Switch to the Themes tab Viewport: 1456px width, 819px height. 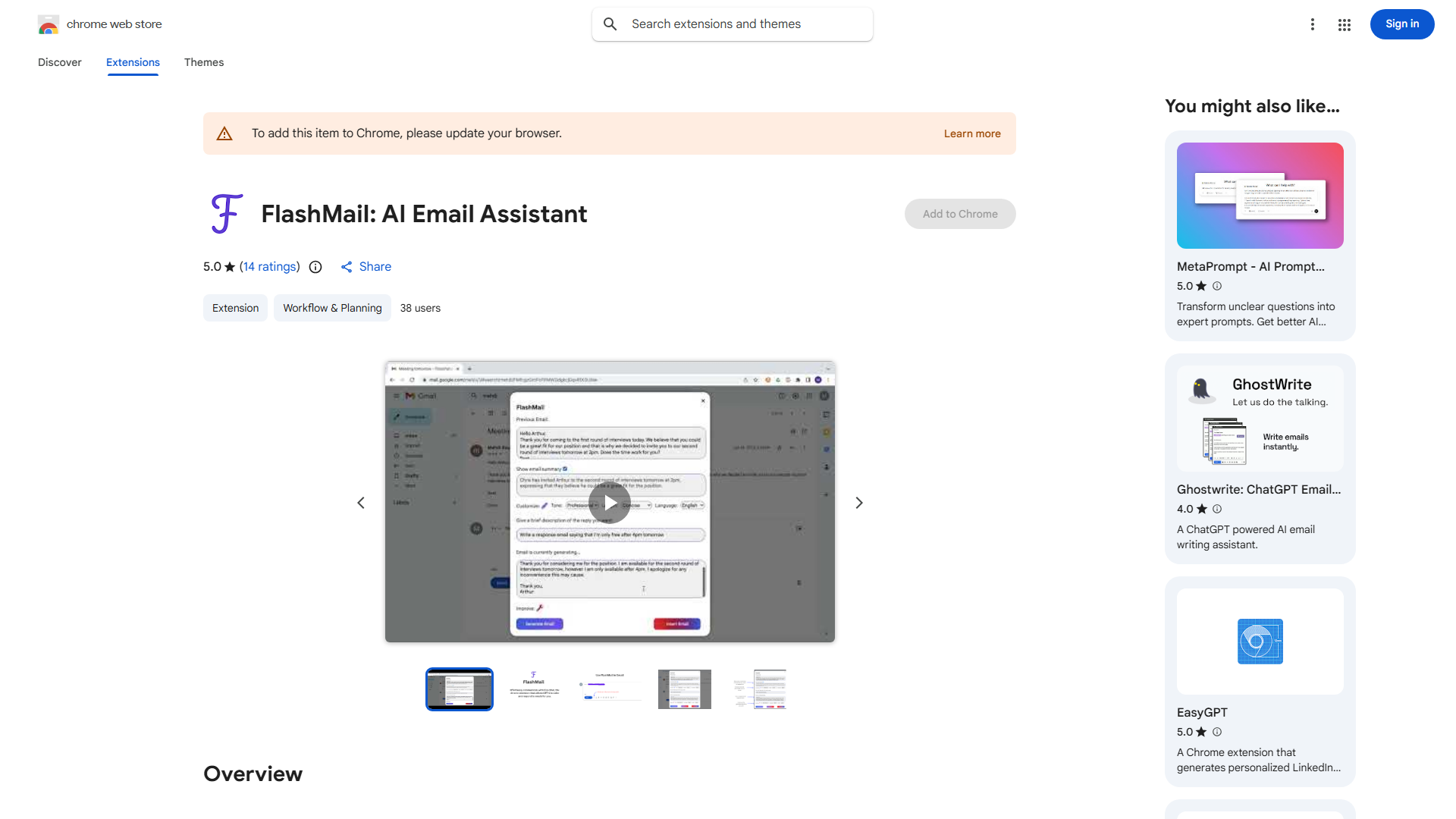point(204,62)
